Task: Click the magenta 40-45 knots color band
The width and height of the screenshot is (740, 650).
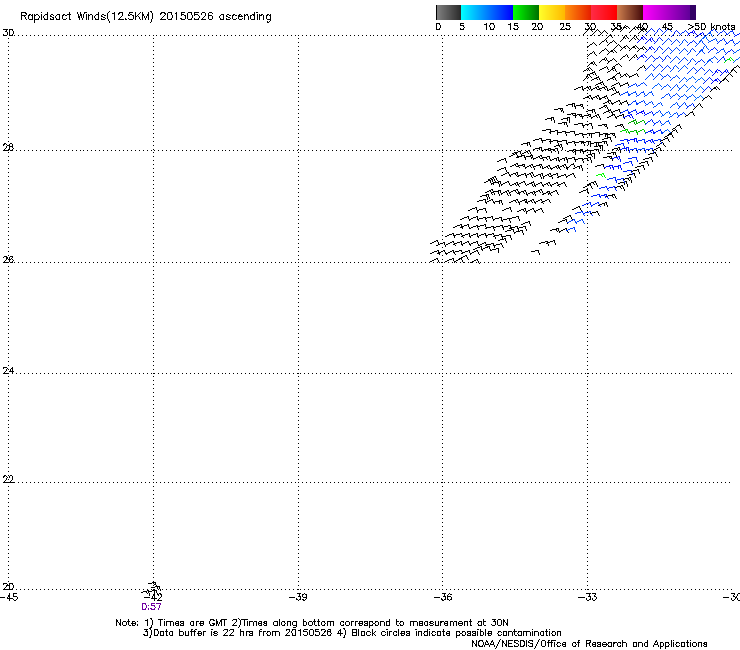Action: coord(656,12)
